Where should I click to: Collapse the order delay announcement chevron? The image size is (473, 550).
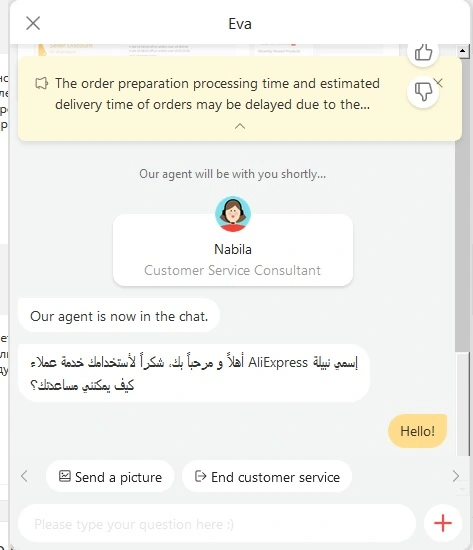pos(240,126)
